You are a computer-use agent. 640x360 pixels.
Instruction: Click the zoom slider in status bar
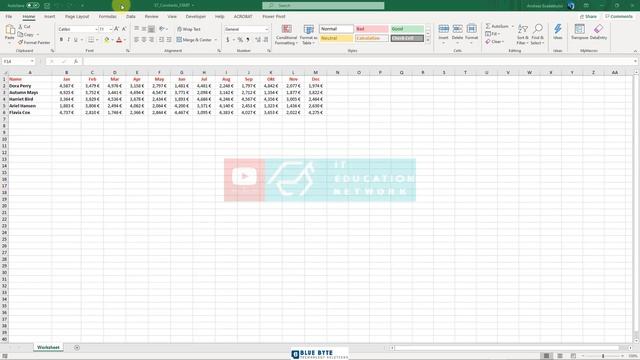pos(602,356)
